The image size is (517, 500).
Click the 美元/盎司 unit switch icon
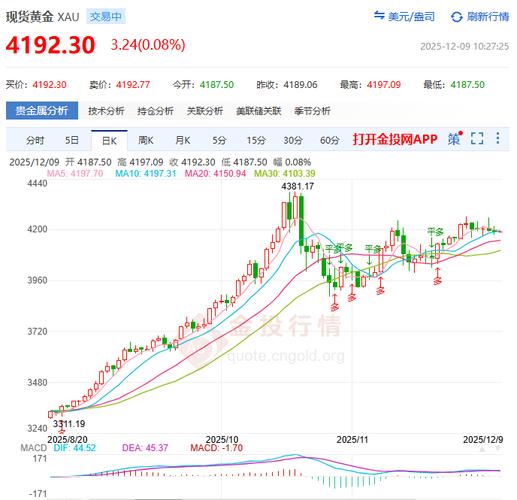tap(379, 15)
